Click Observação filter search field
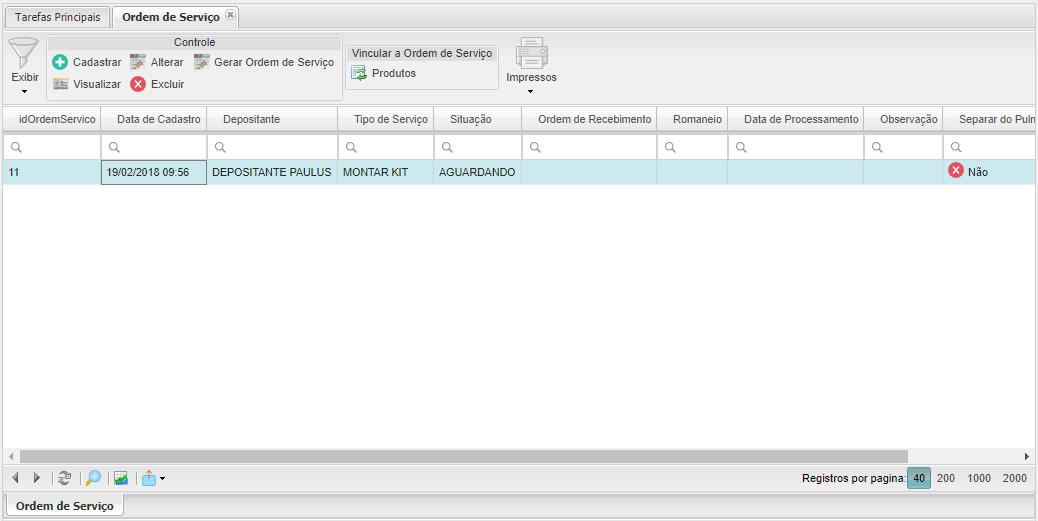The height and width of the screenshot is (521, 1038). [x=903, y=148]
